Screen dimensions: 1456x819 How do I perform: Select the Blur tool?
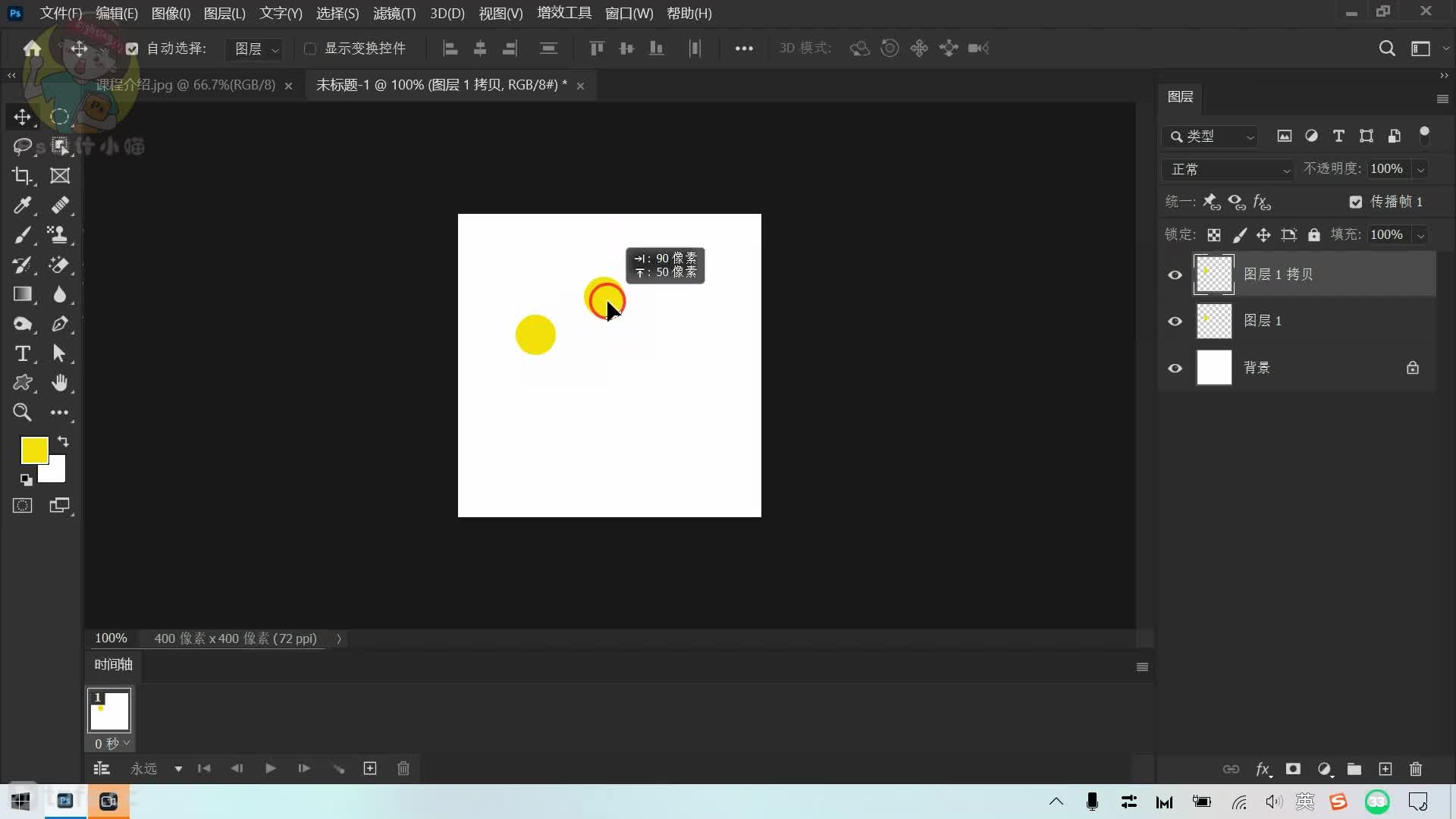pyautogui.click(x=59, y=294)
